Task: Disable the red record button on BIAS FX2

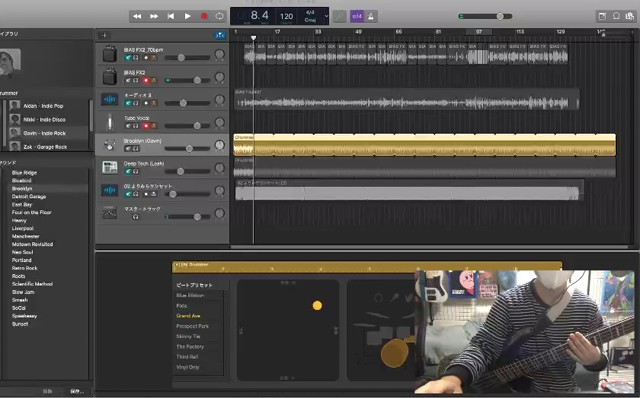Action: pos(146,80)
